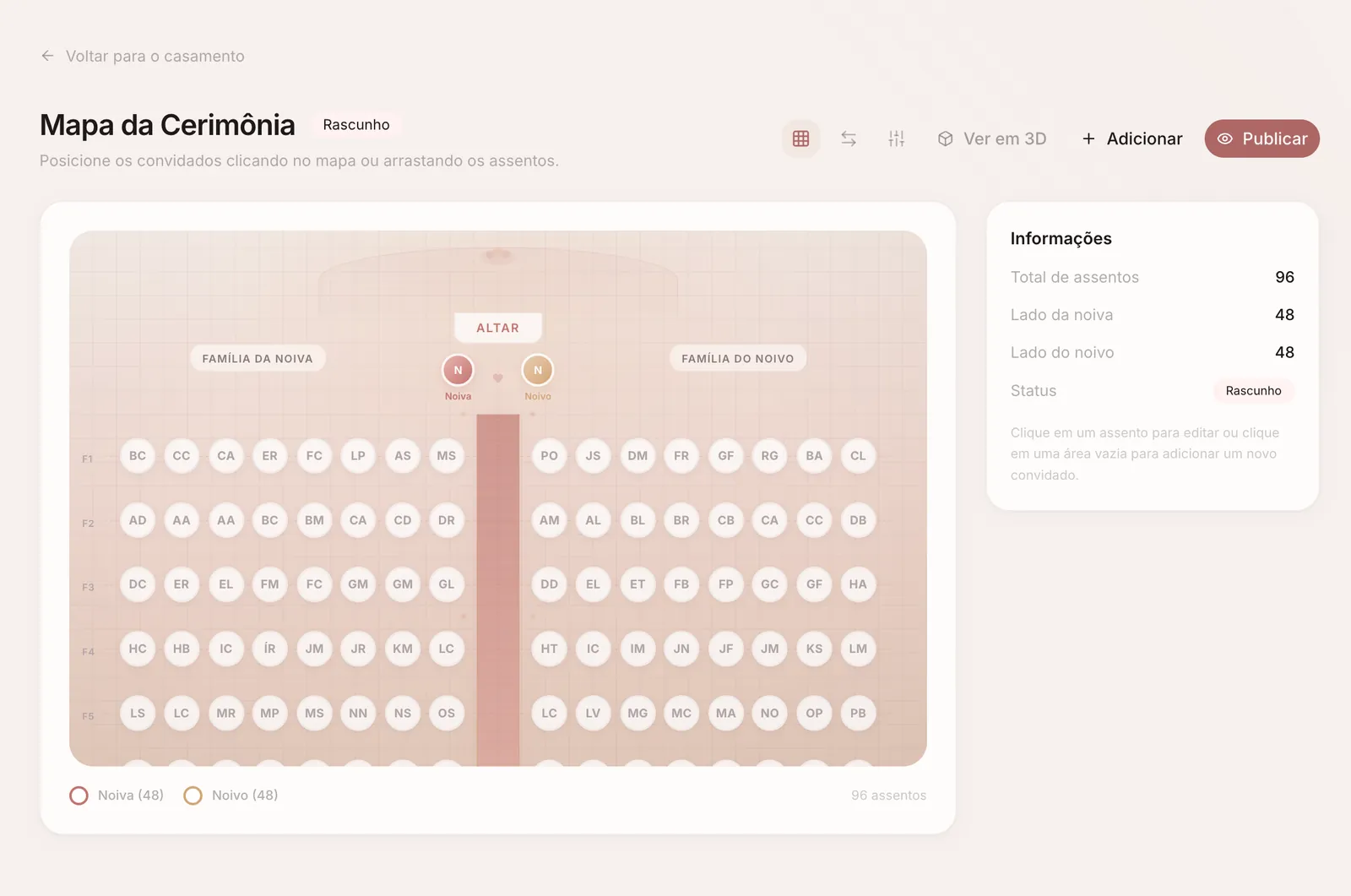Click the Noivo (48) legend marker
The image size is (1351, 896).
coord(193,796)
